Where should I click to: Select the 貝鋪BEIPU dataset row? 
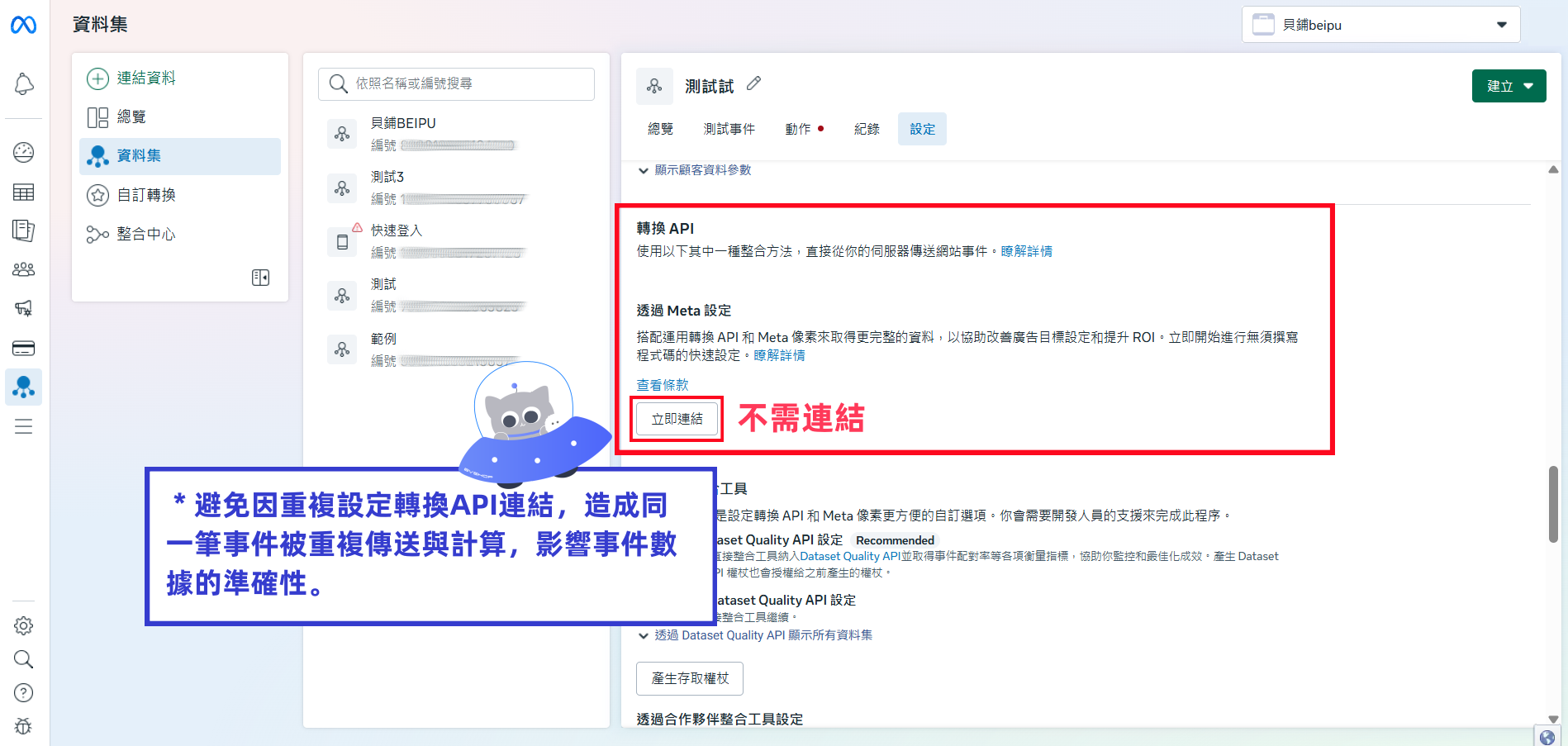pyautogui.click(x=456, y=134)
